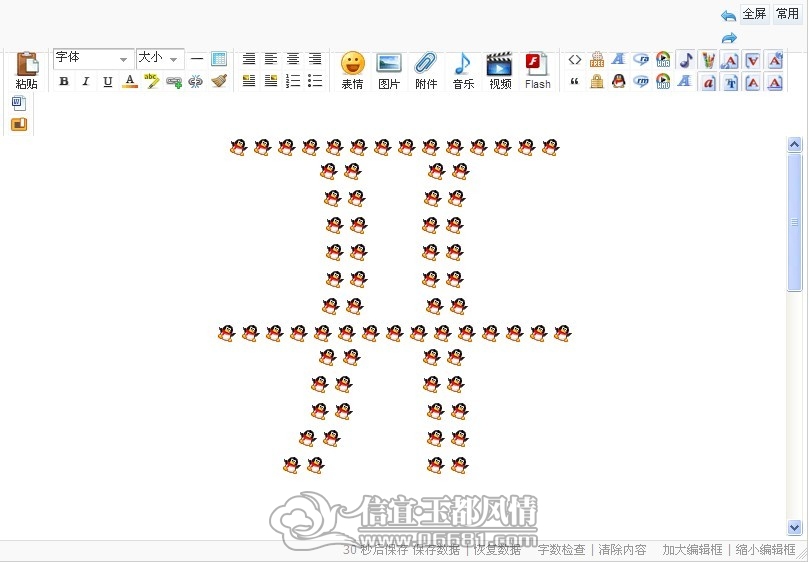Click the insert table grid icon
Viewport: 809px width, 562px height.
pos(219,59)
